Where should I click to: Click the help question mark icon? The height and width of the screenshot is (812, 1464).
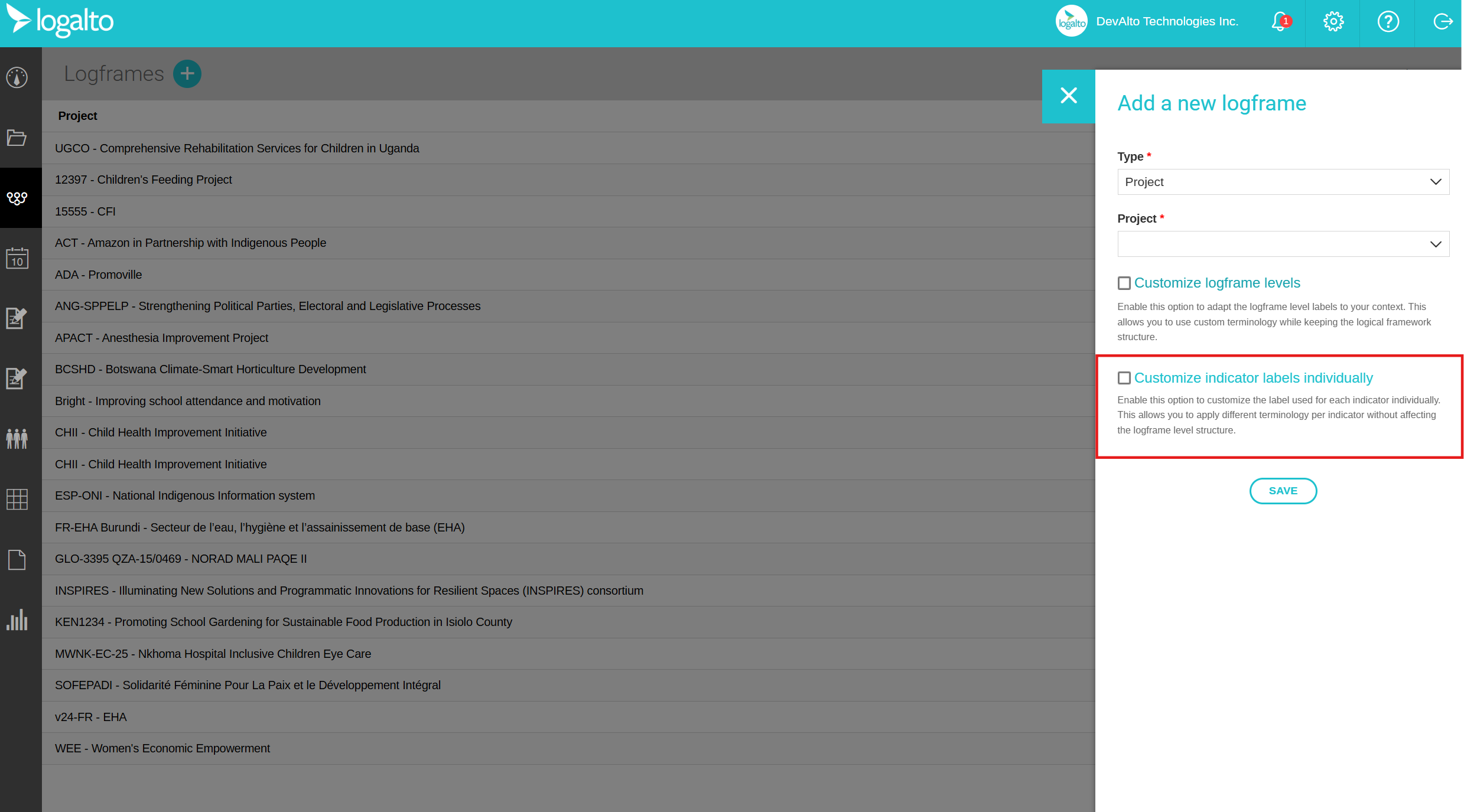(x=1388, y=22)
